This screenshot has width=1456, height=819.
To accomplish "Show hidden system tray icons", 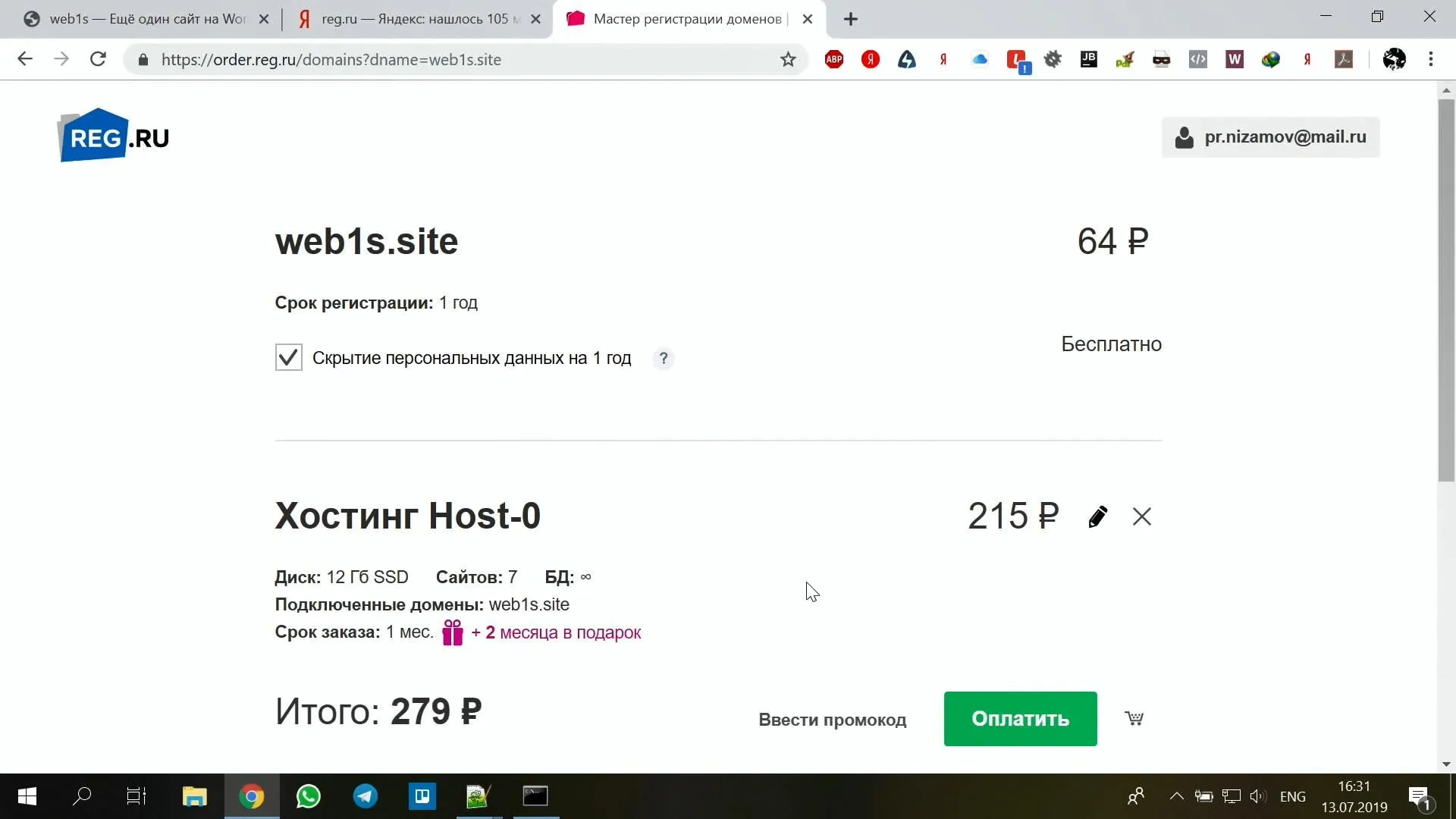I will [x=1177, y=796].
